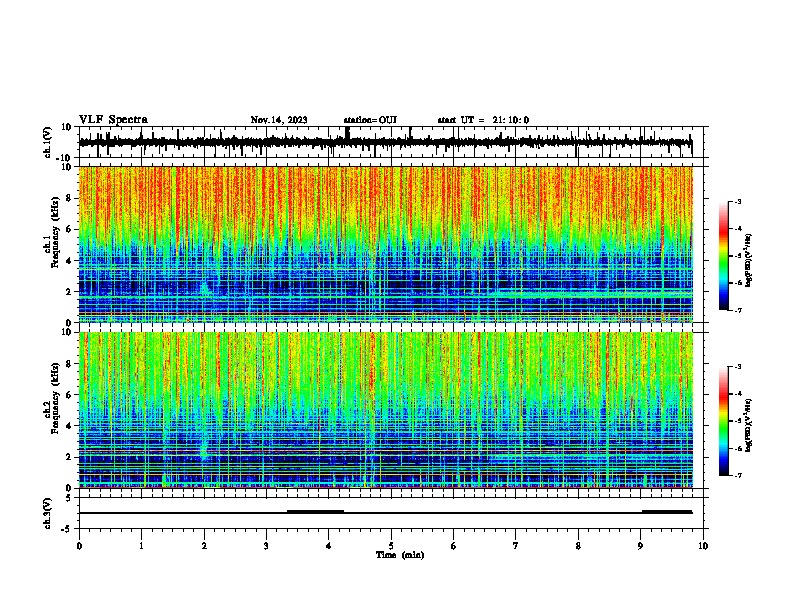The width and height of the screenshot is (792, 612).
Task: Click the "ch.1(V)" waveform axis label
Action: [48, 142]
